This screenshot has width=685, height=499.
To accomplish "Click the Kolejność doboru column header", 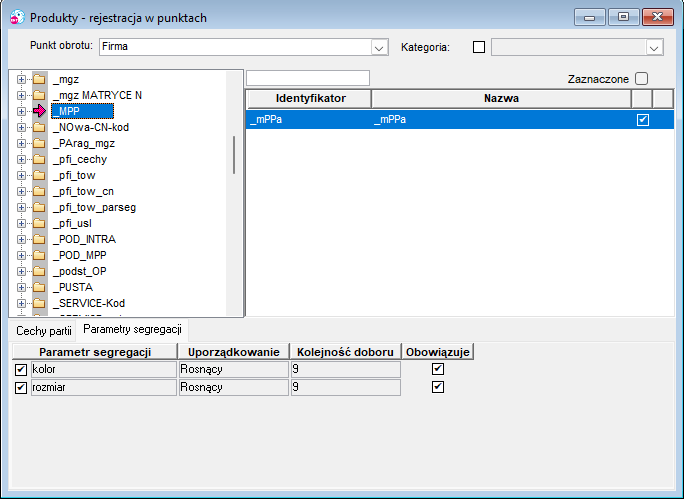I will pos(345,352).
